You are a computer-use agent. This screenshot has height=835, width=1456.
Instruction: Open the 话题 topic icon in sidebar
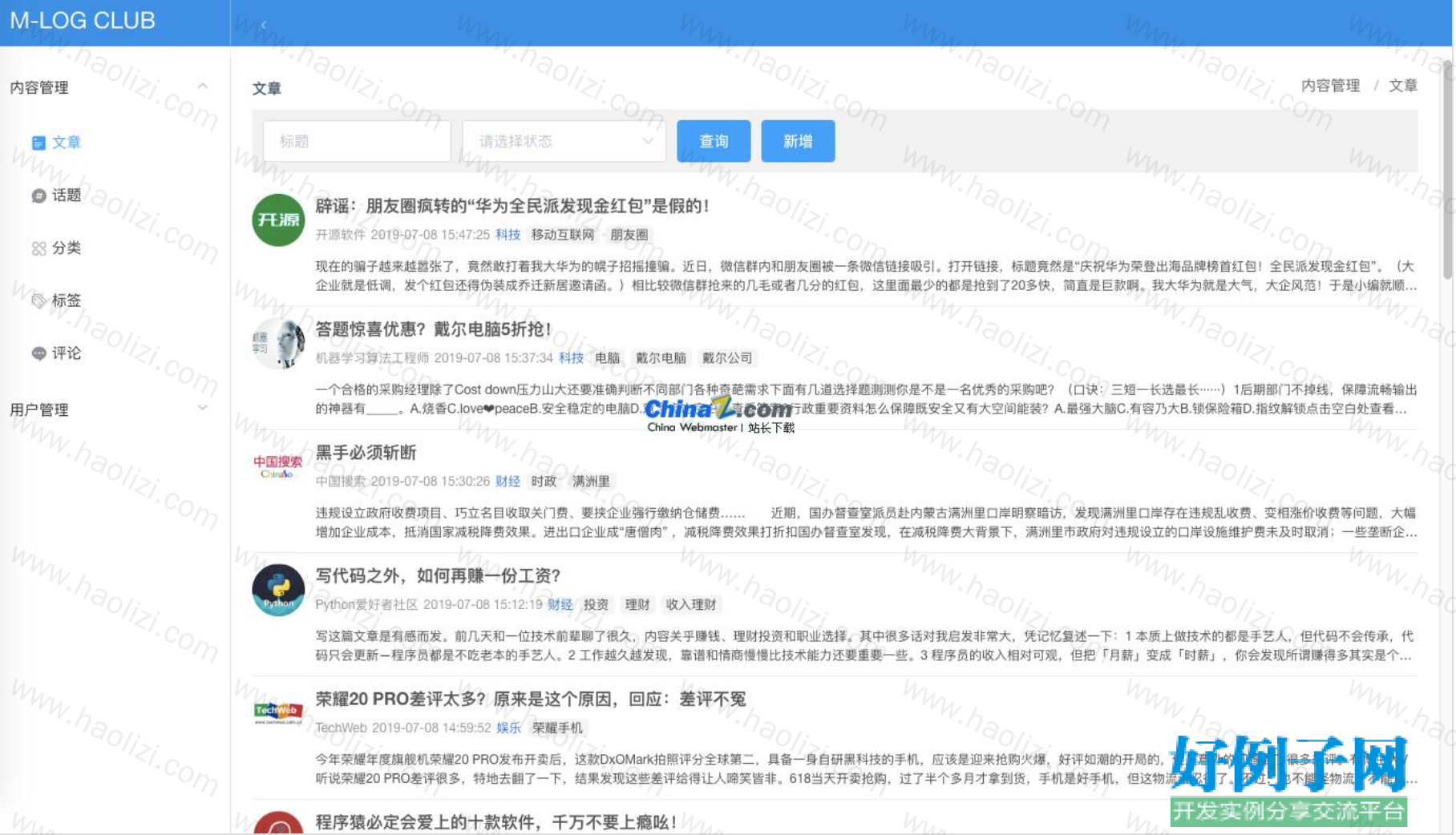pyautogui.click(x=38, y=196)
